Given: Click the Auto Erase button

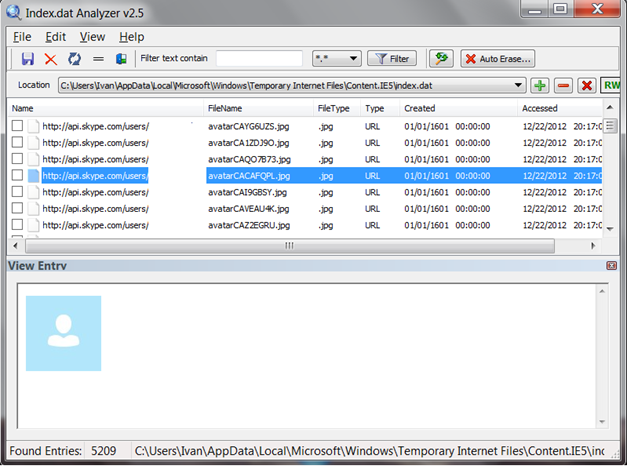Looking at the screenshot, I should click(498, 59).
